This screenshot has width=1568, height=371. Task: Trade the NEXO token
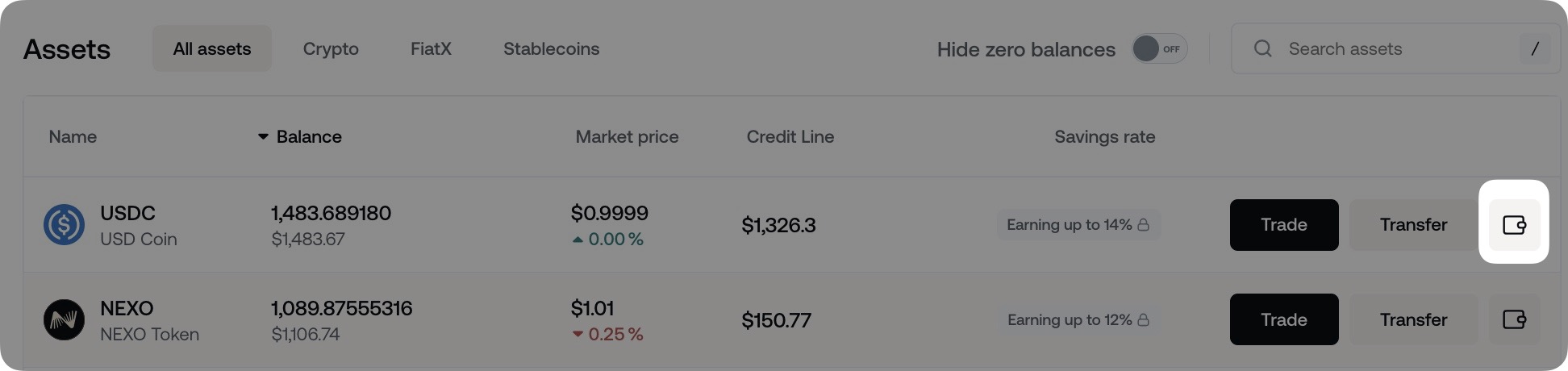coord(1284,320)
